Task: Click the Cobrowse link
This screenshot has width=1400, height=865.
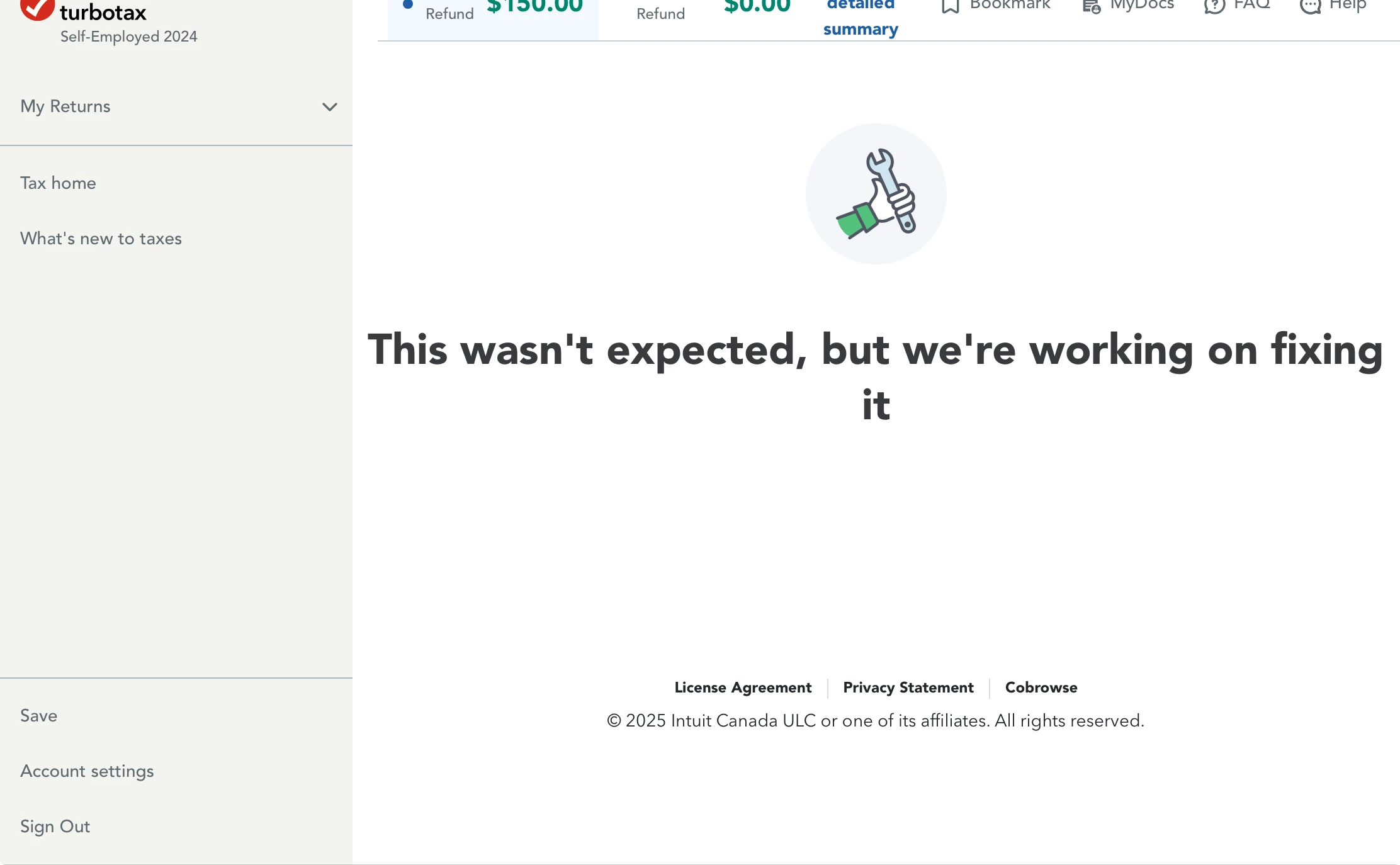Action: click(1041, 687)
